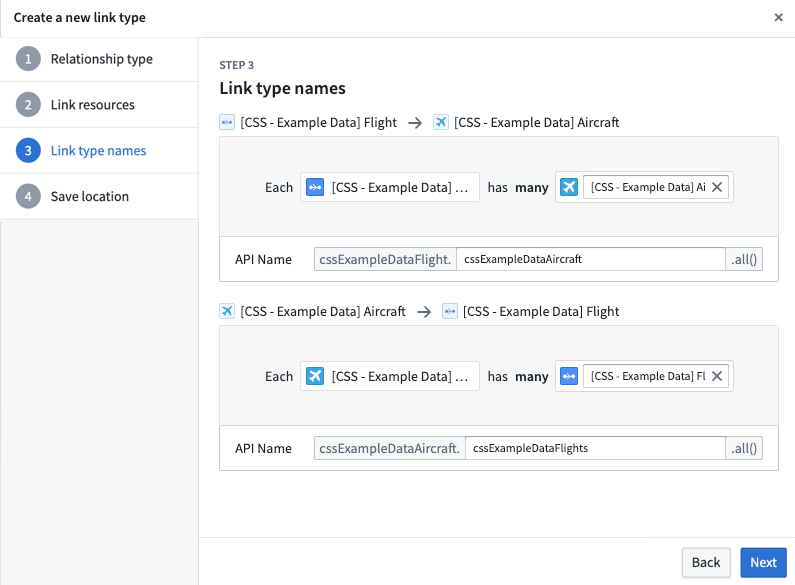Click the second Each object box
This screenshot has width=795, height=585.
point(390,376)
